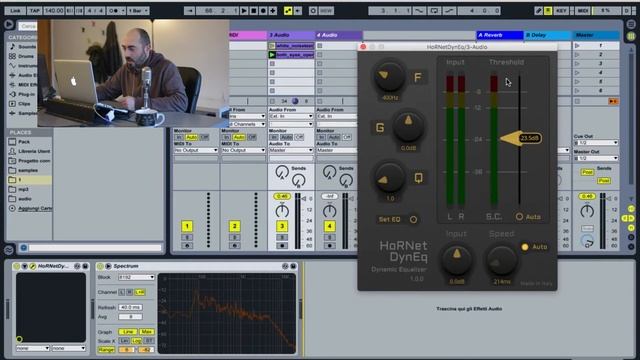Click the stop square in 4 Audio first slot

click(x=320, y=46)
